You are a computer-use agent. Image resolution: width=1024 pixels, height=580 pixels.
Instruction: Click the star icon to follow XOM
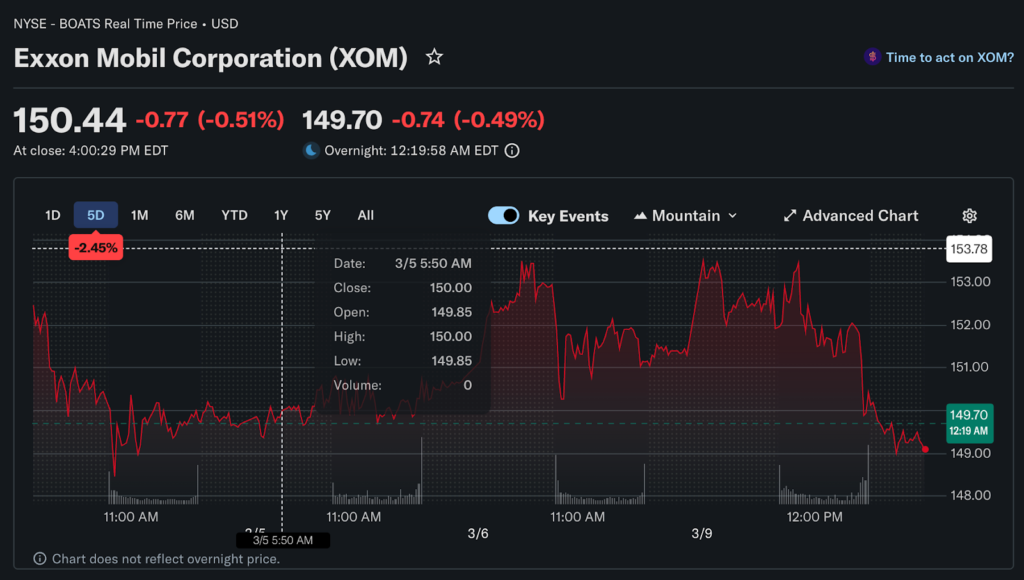tap(434, 58)
